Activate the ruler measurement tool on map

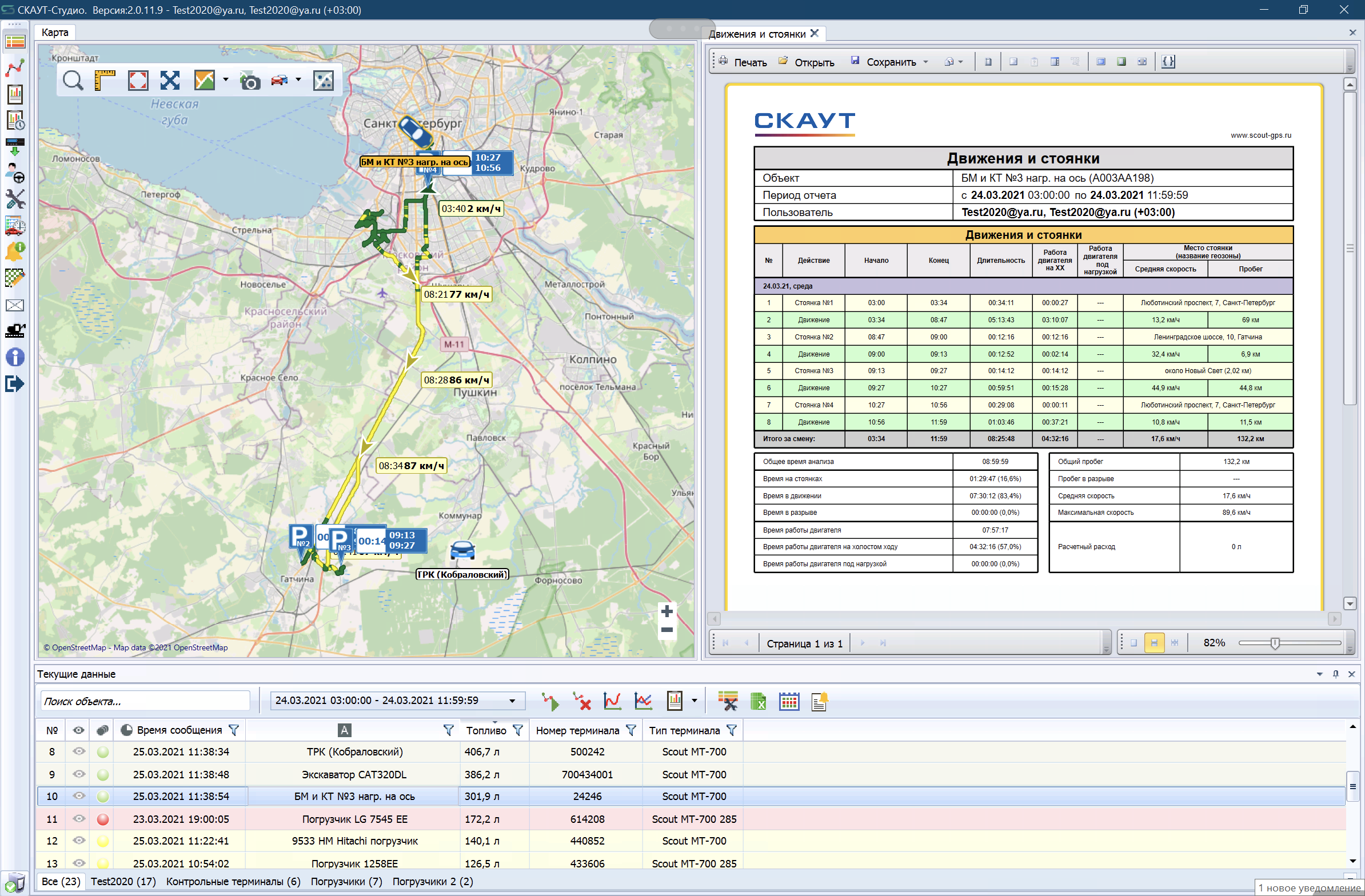(x=105, y=80)
